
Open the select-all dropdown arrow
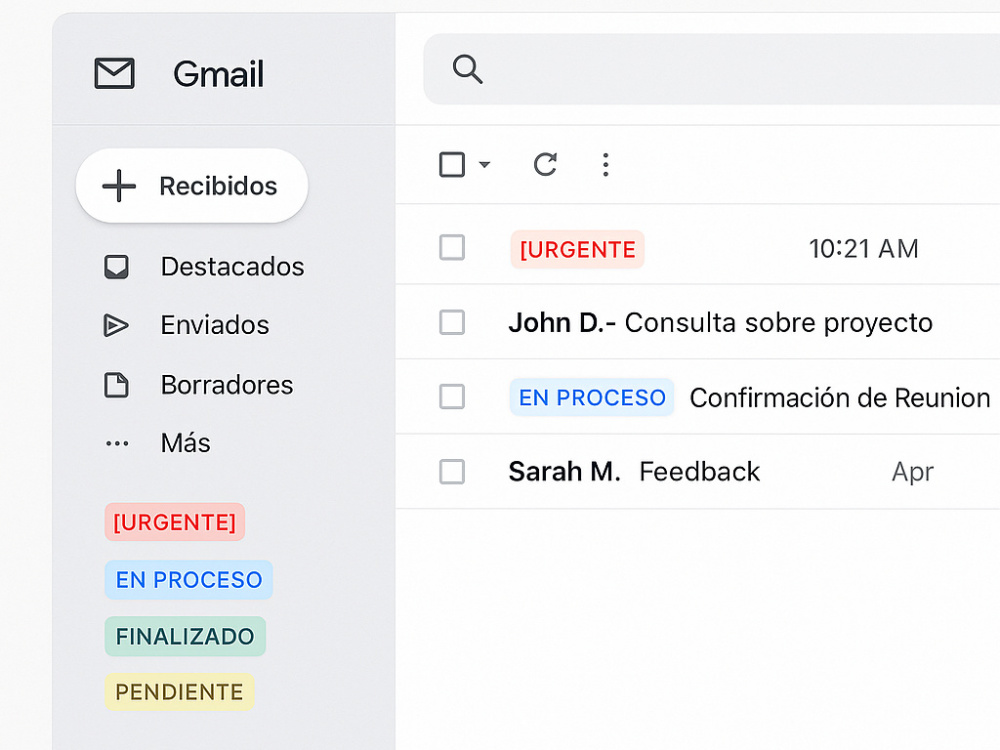pos(485,165)
